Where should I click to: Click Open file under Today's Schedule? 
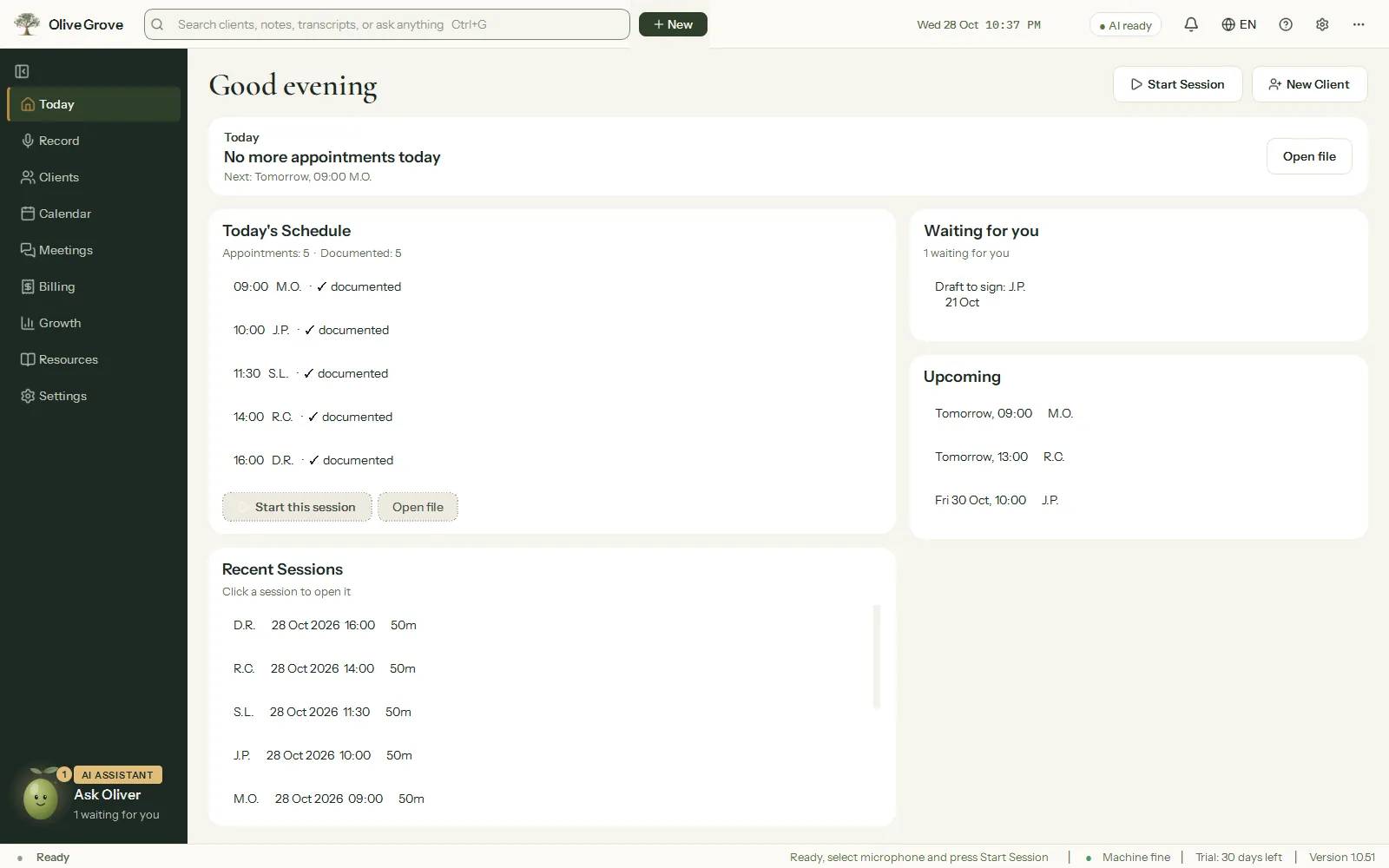click(418, 507)
